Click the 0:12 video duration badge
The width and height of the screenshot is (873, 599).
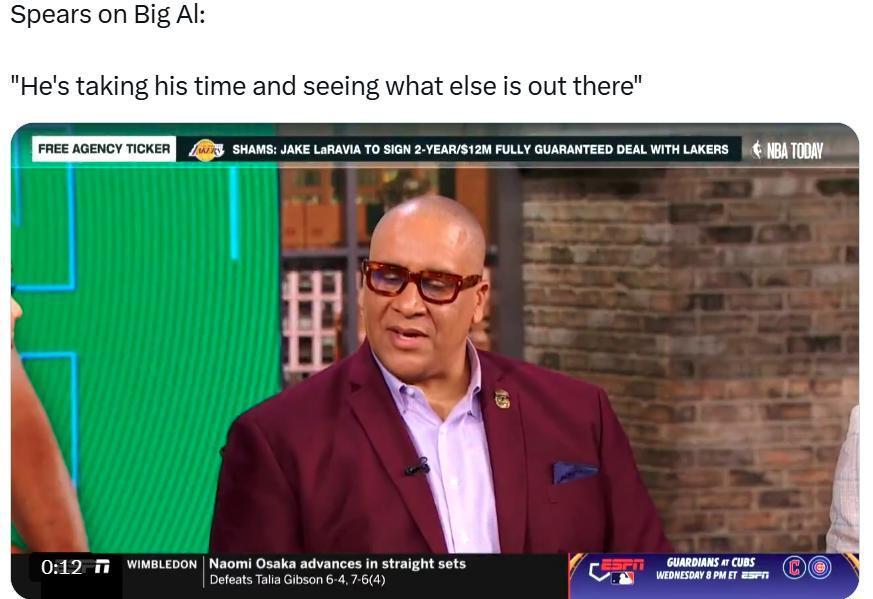(x=62, y=567)
